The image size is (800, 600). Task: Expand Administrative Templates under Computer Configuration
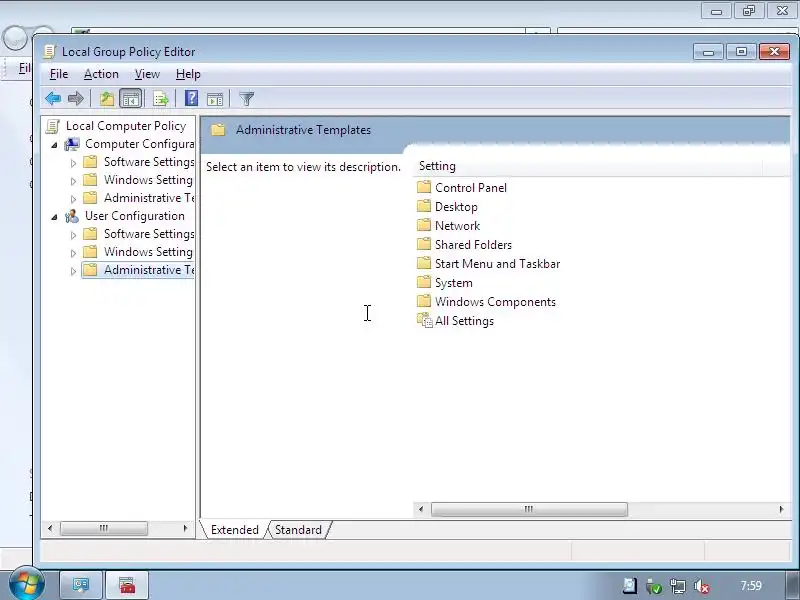(x=73, y=199)
